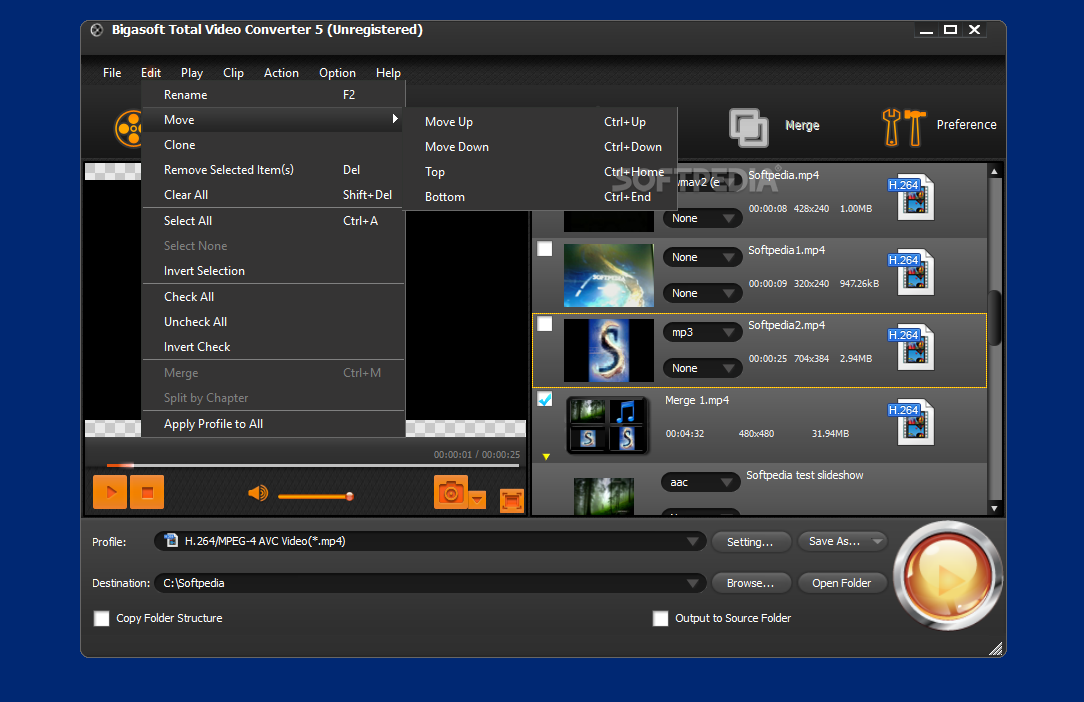Choose Rename from Edit menu
The width and height of the screenshot is (1084, 702).
point(273,95)
